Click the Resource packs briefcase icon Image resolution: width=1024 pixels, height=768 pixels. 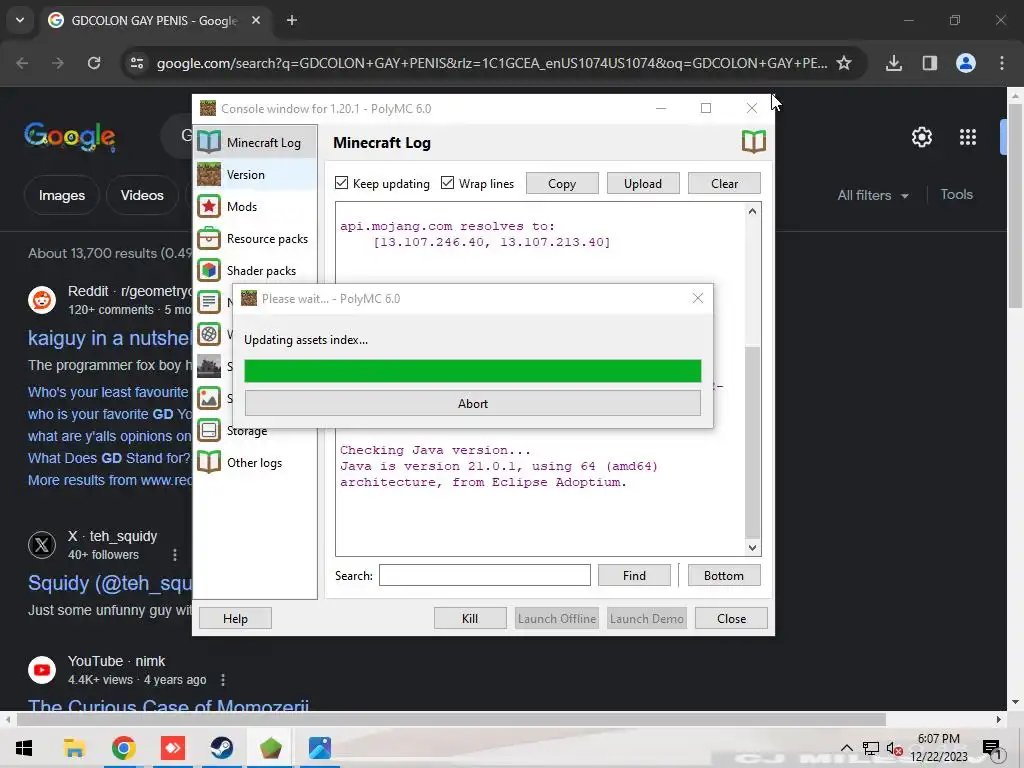[209, 238]
